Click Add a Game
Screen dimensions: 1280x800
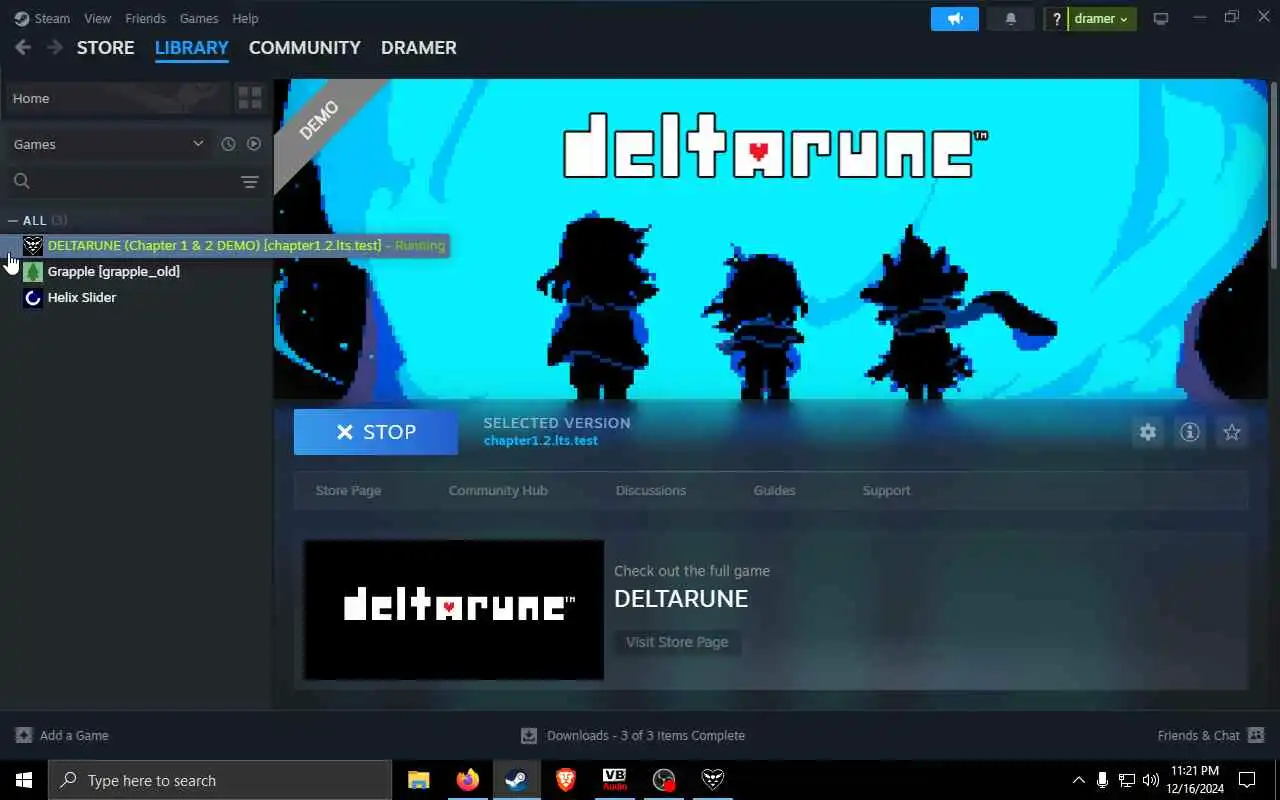62,735
